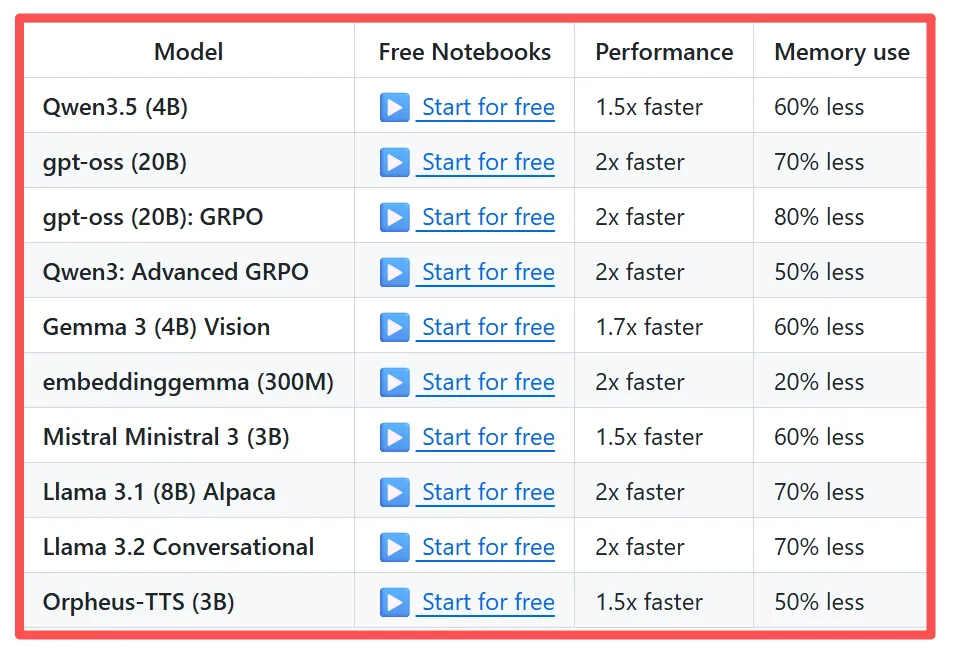
Task: Open Gemma 3 (4B) Vision Start for free link
Action: [487, 327]
